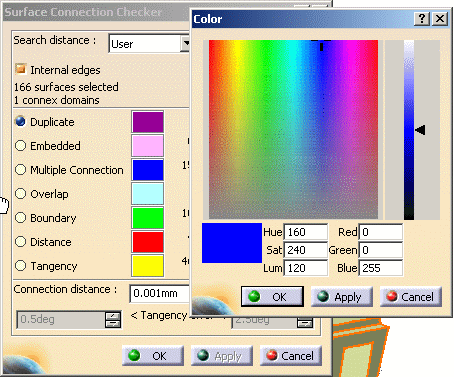Close the Color dialog with X
The image size is (454, 377).
[440, 19]
